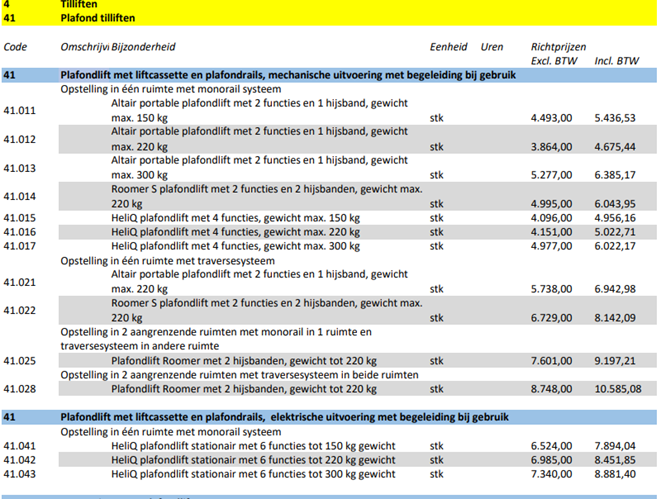Screen dimensions: 661x499
Task: Select price 4.995,00
Action: [x=551, y=204]
